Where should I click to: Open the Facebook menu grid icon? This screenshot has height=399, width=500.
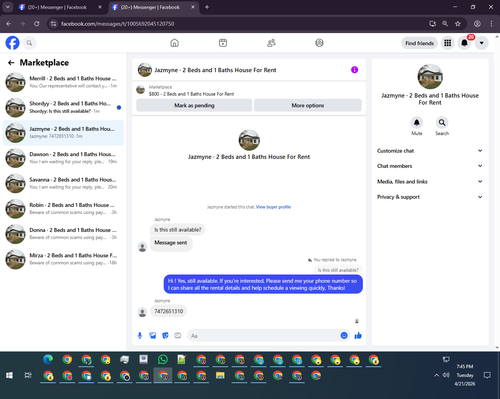[x=448, y=43]
